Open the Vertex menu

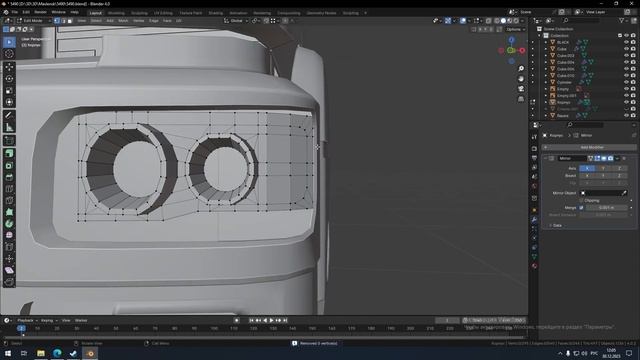pos(138,20)
